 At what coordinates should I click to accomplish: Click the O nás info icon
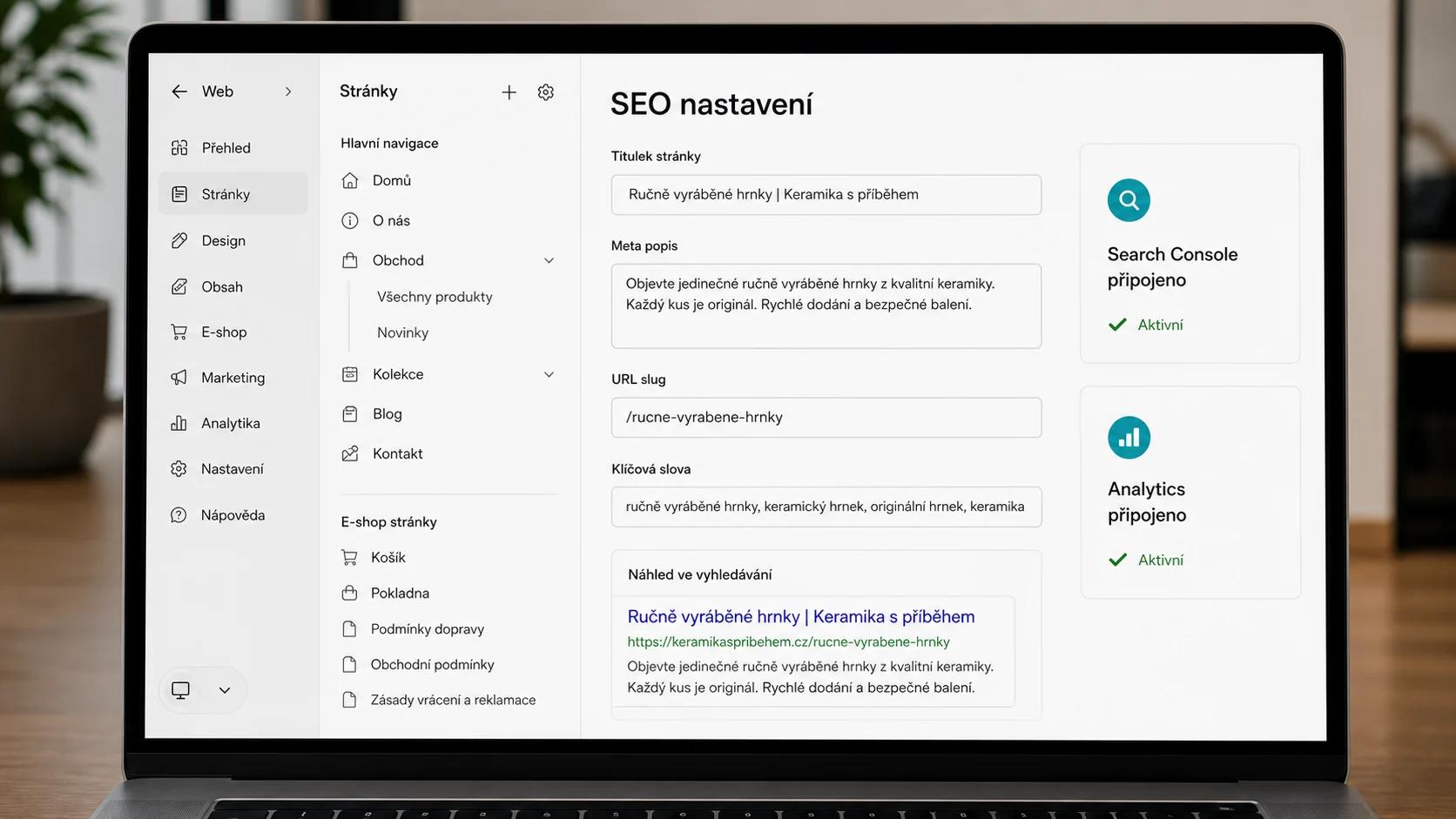point(350,220)
